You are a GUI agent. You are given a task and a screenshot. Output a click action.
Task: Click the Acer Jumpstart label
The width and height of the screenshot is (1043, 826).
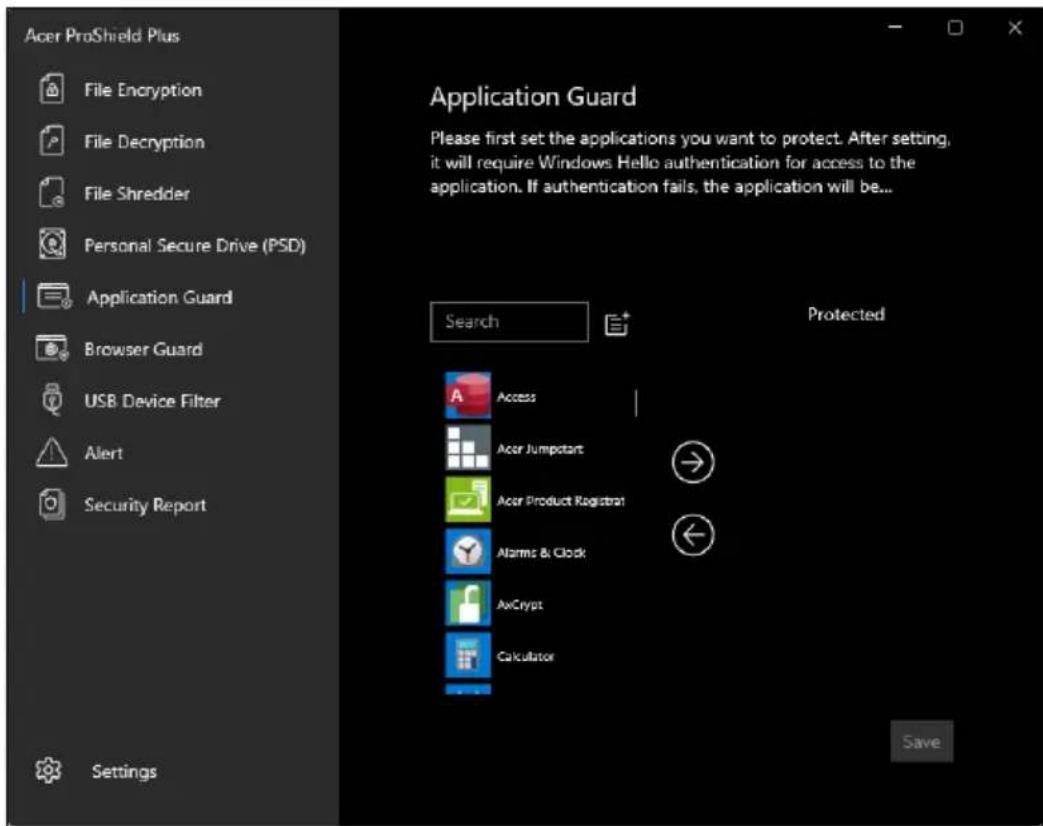[x=539, y=449]
